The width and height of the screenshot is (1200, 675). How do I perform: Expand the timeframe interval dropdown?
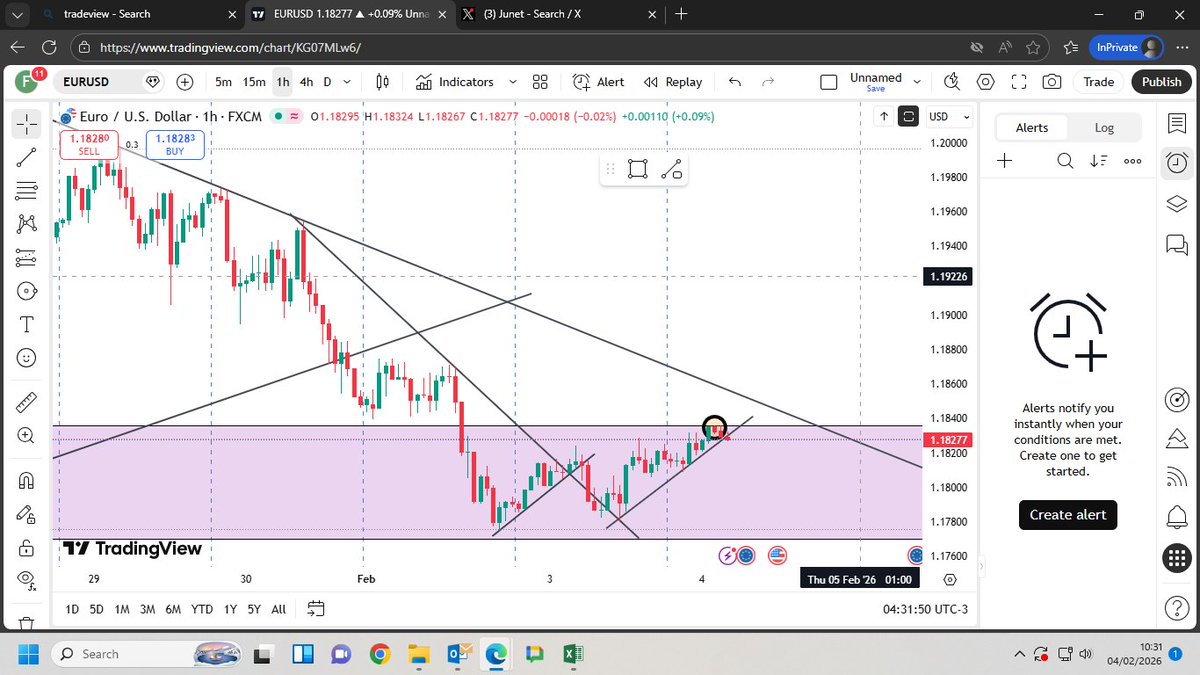pyautogui.click(x=347, y=82)
